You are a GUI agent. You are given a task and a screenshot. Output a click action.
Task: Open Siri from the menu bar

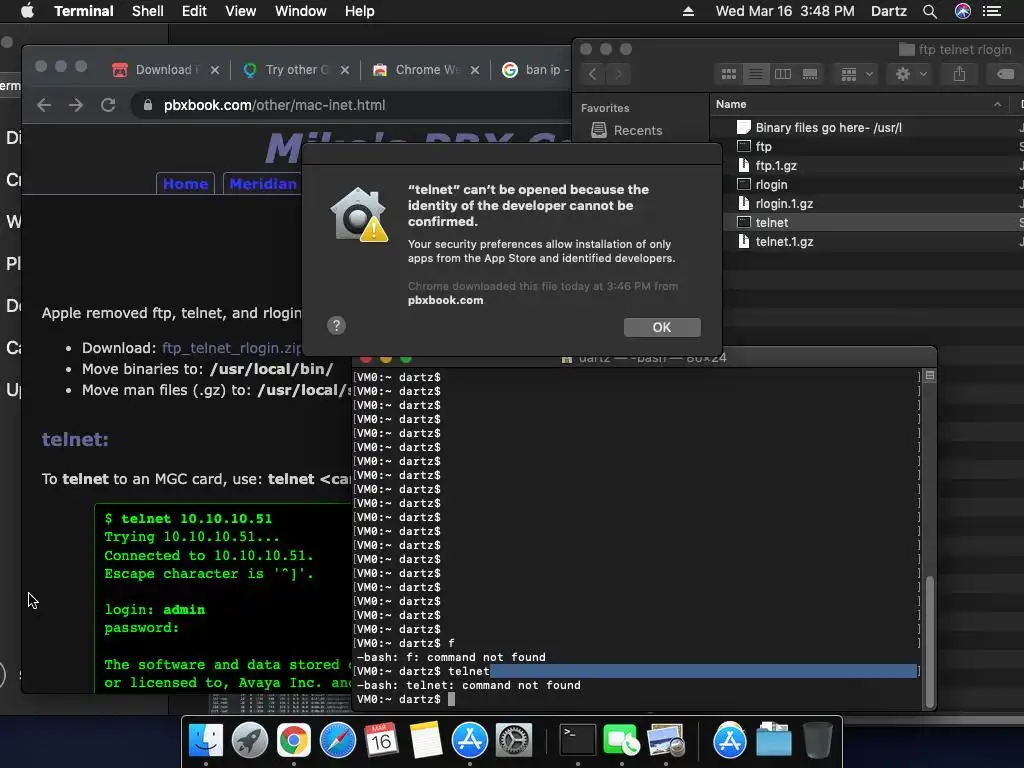[x=963, y=11]
